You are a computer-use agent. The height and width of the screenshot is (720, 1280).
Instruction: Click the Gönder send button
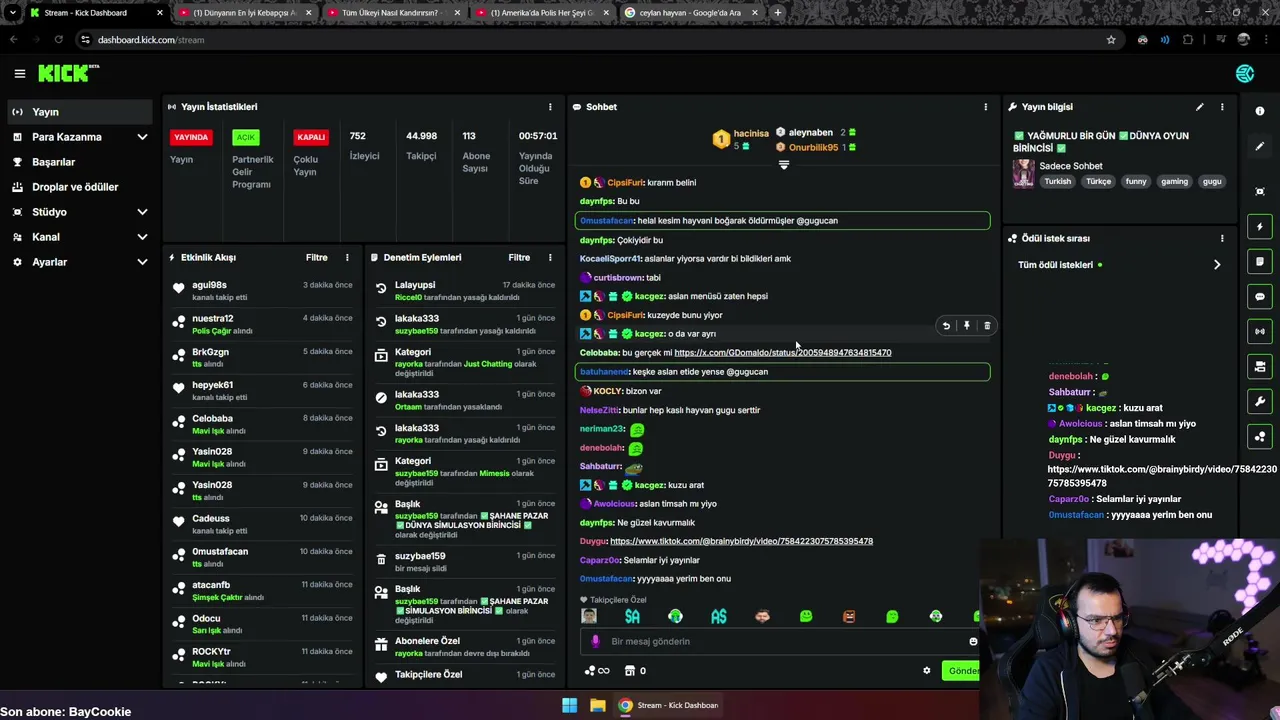pos(962,671)
